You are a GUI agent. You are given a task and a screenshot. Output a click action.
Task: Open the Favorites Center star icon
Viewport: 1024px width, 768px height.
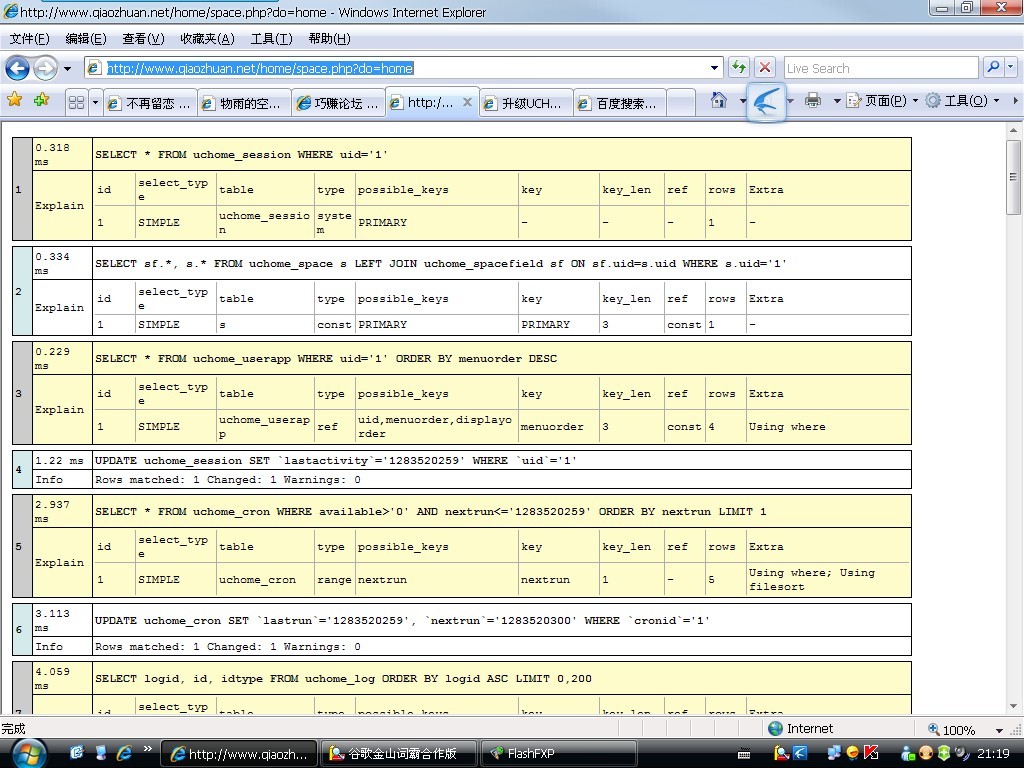tap(14, 100)
